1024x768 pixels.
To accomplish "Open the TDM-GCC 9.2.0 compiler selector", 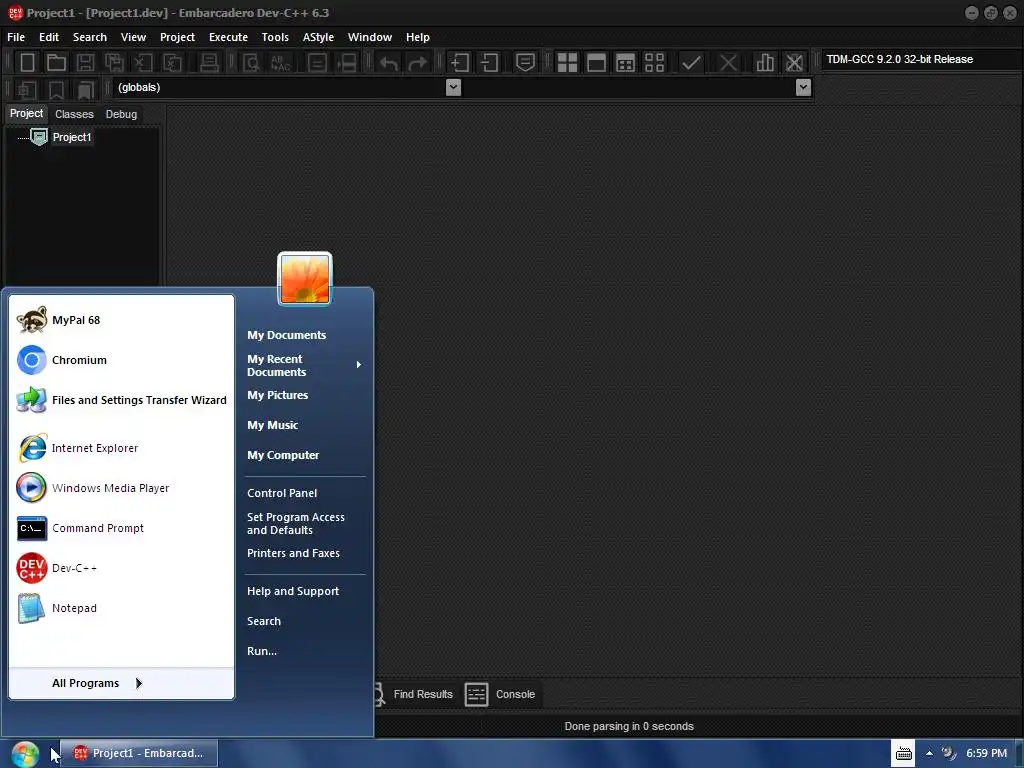I will pyautogui.click(x=921, y=59).
